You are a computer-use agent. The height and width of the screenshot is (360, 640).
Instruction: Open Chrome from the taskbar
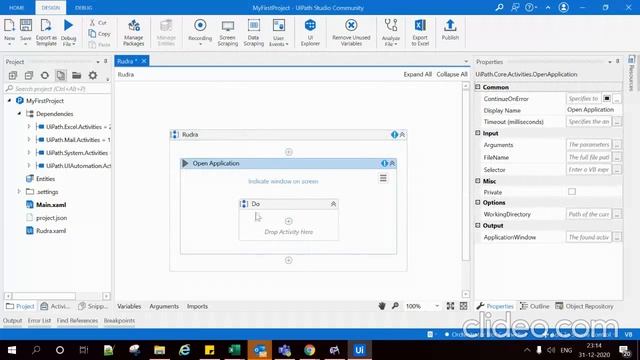pyautogui.click(x=309, y=350)
